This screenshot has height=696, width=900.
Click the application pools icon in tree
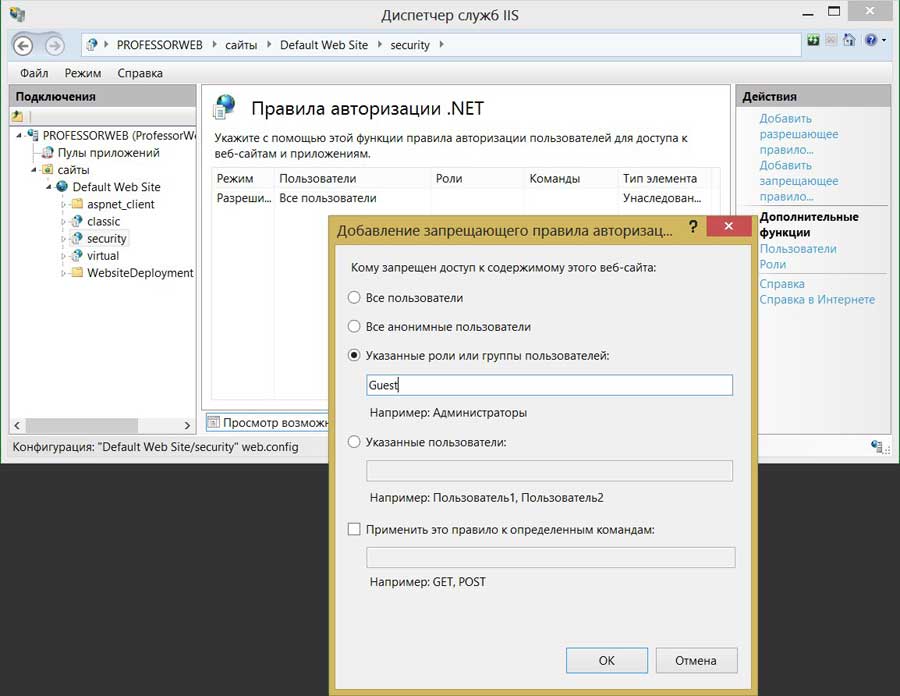point(48,153)
